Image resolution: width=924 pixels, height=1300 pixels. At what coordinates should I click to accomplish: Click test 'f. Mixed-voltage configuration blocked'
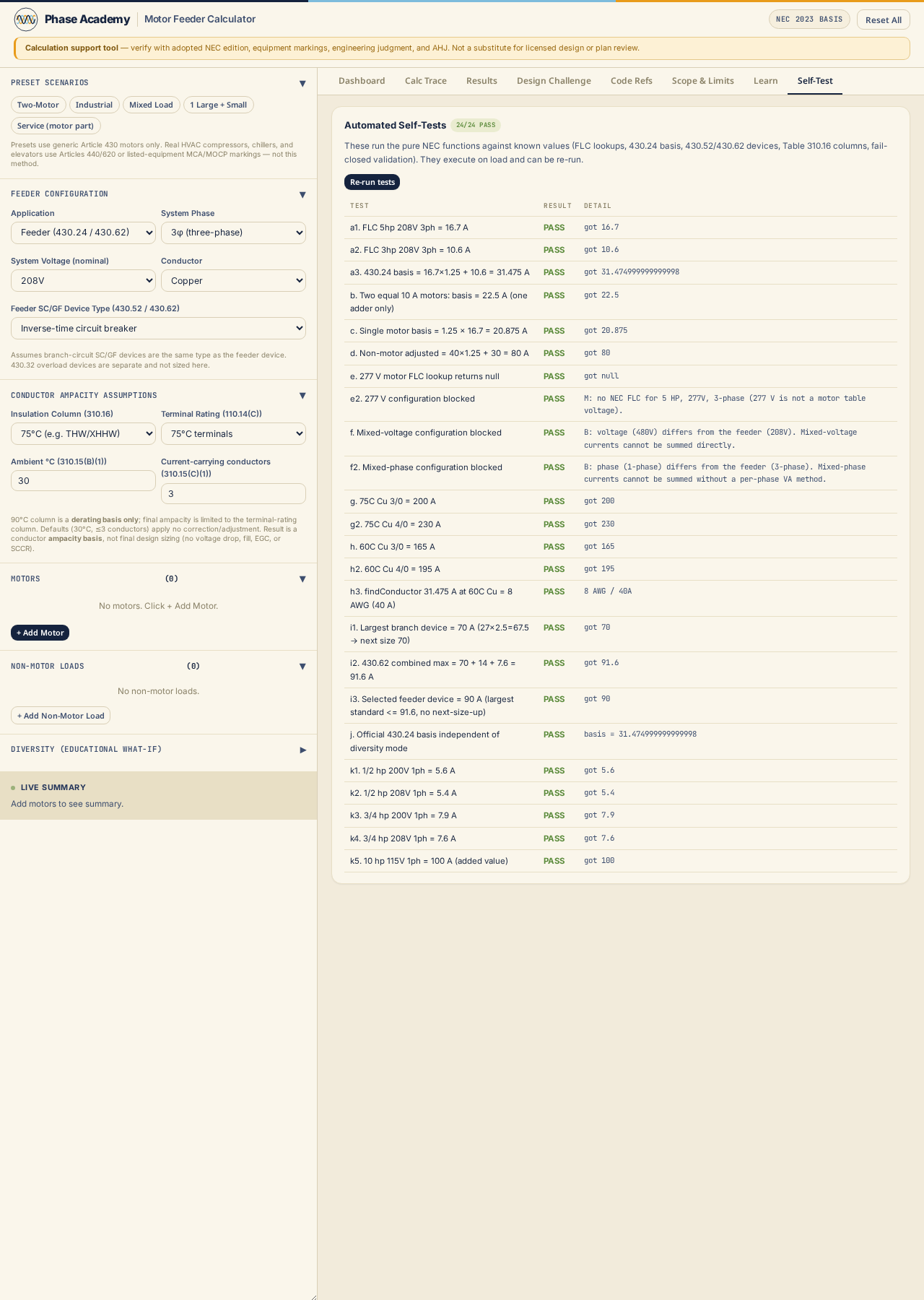click(426, 433)
